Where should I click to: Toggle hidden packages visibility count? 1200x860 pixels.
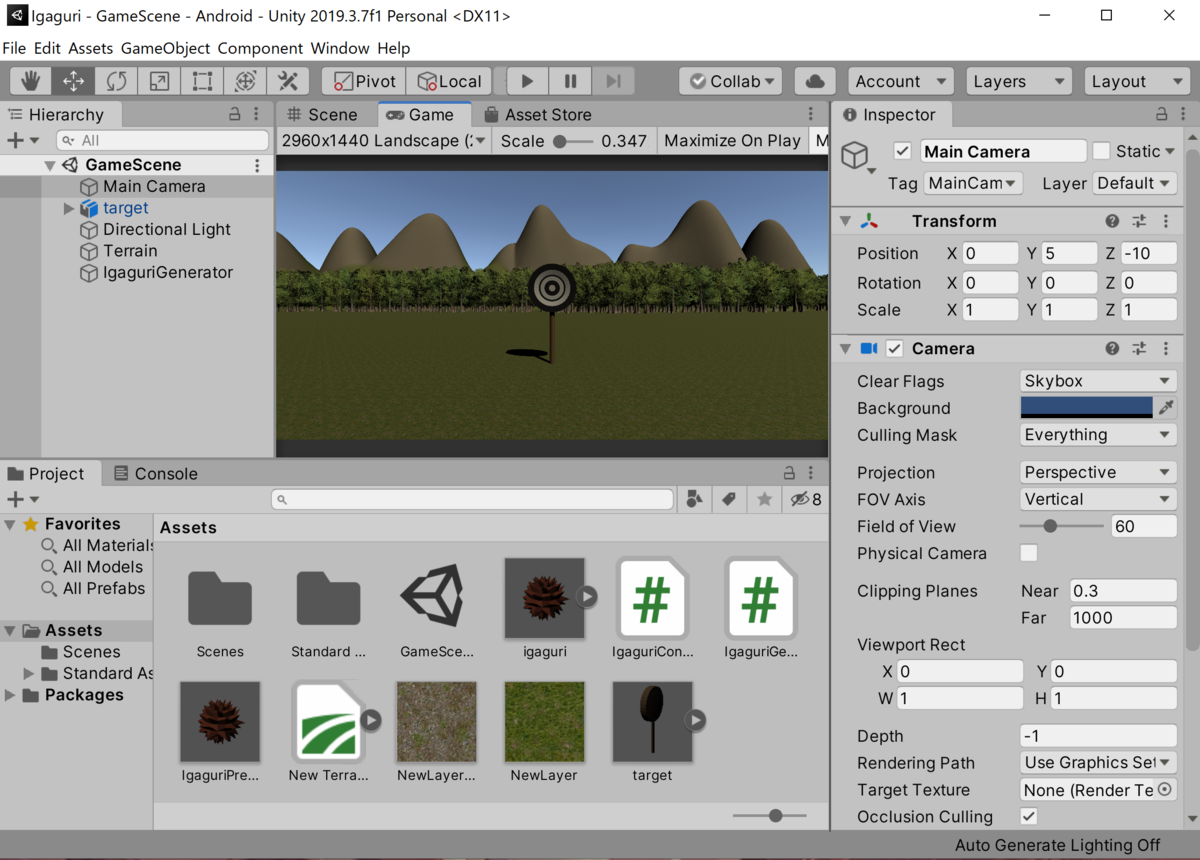coord(806,499)
